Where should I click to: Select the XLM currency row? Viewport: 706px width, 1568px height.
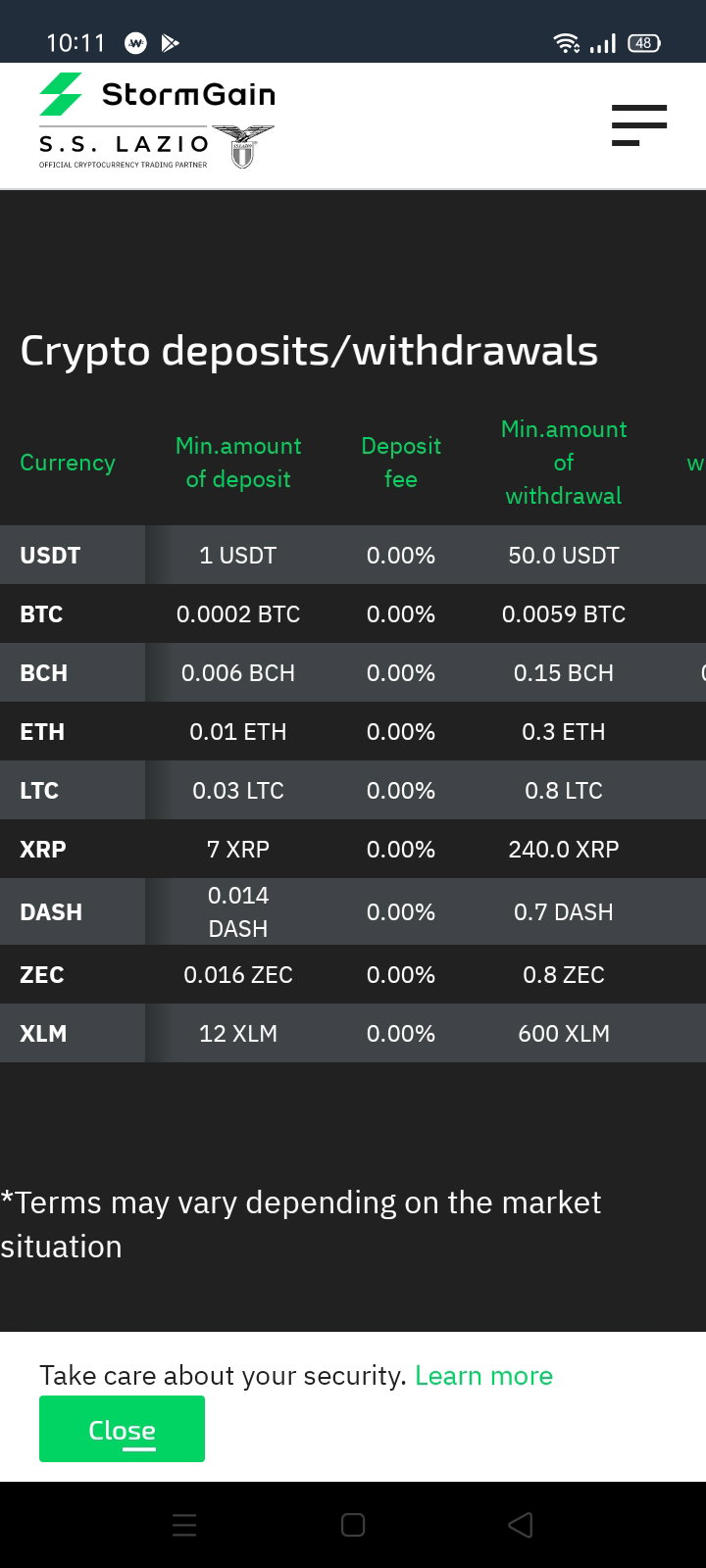point(353,1033)
